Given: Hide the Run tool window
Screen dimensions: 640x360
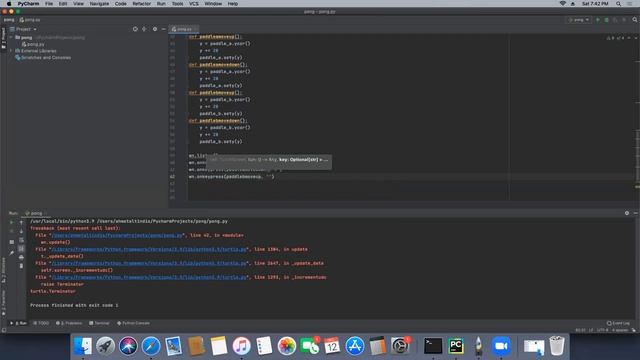Looking at the screenshot, I should click(x=636, y=213).
